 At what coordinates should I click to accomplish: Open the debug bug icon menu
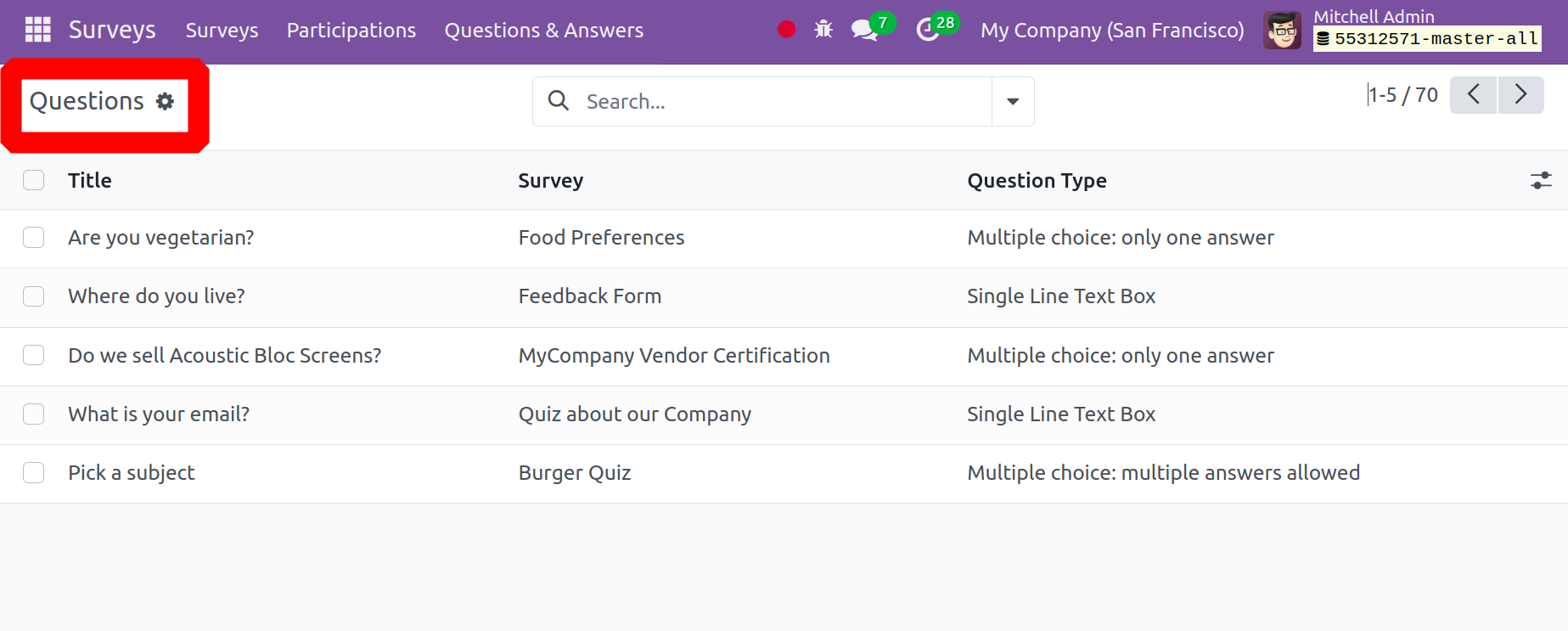823,30
